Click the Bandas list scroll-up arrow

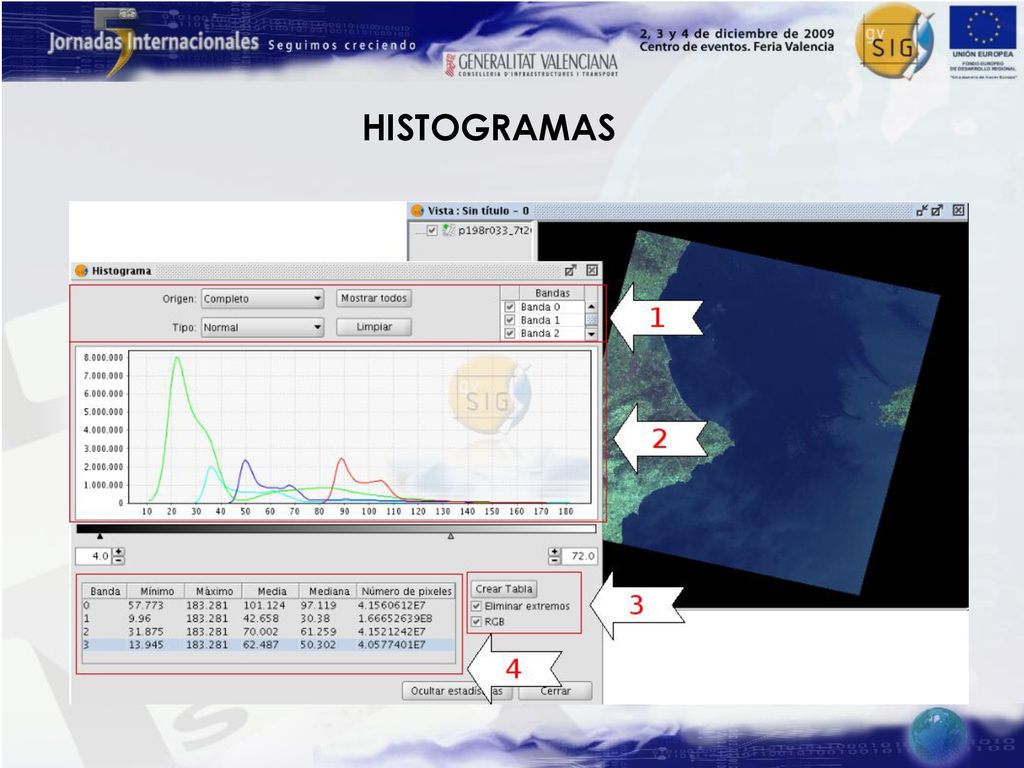pos(592,306)
